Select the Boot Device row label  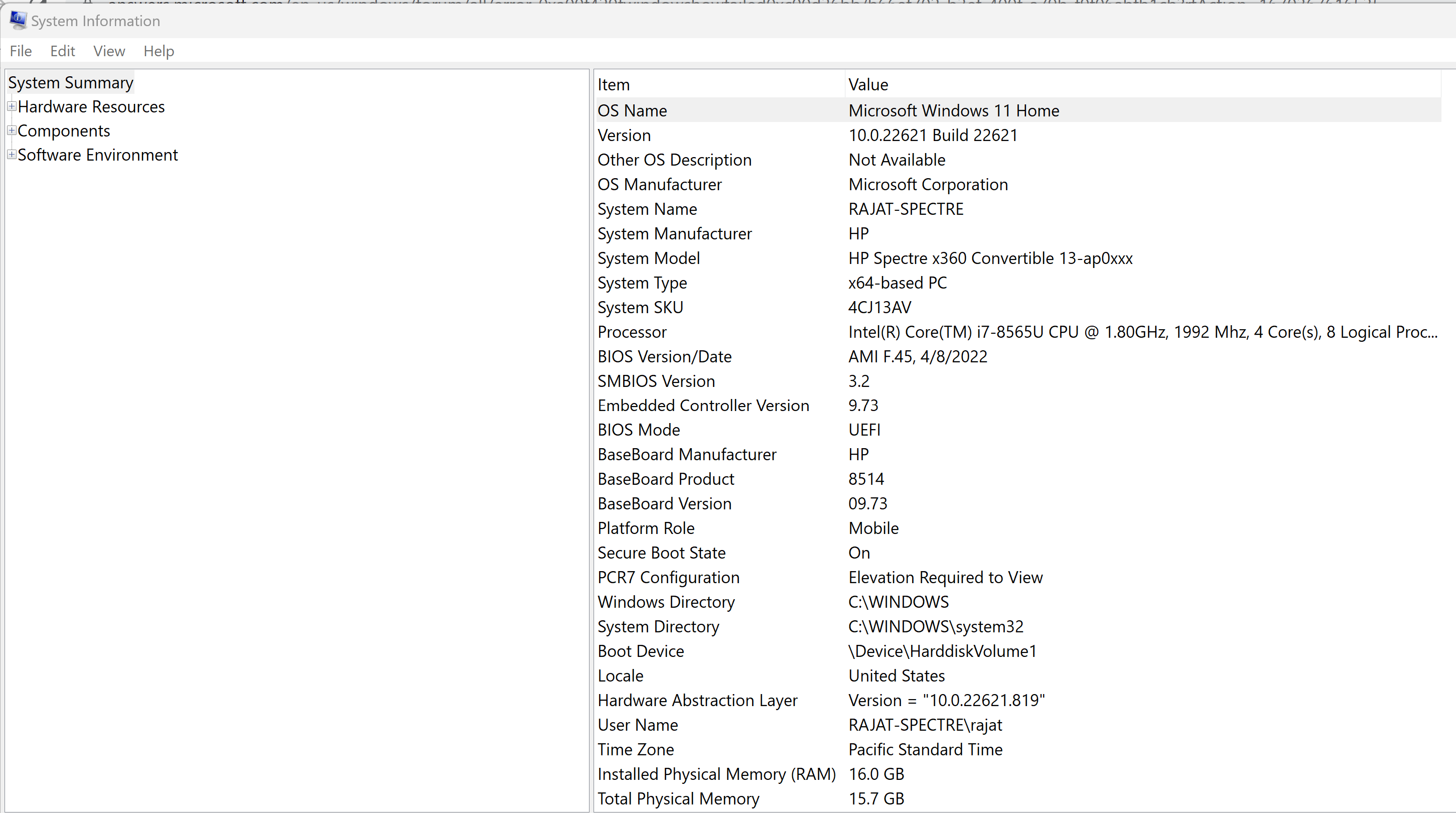[x=641, y=651]
